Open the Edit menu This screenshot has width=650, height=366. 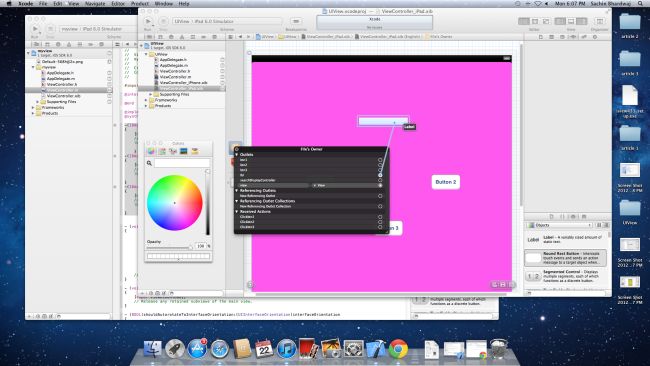pyautogui.click(x=58, y=3)
